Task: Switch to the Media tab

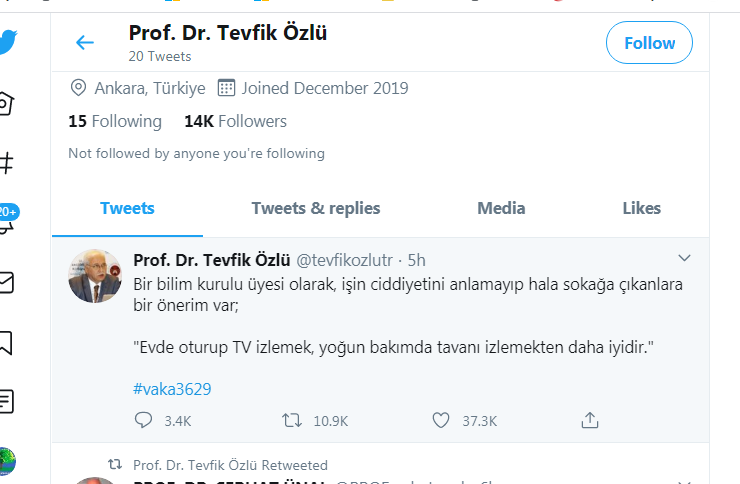Action: [x=501, y=208]
